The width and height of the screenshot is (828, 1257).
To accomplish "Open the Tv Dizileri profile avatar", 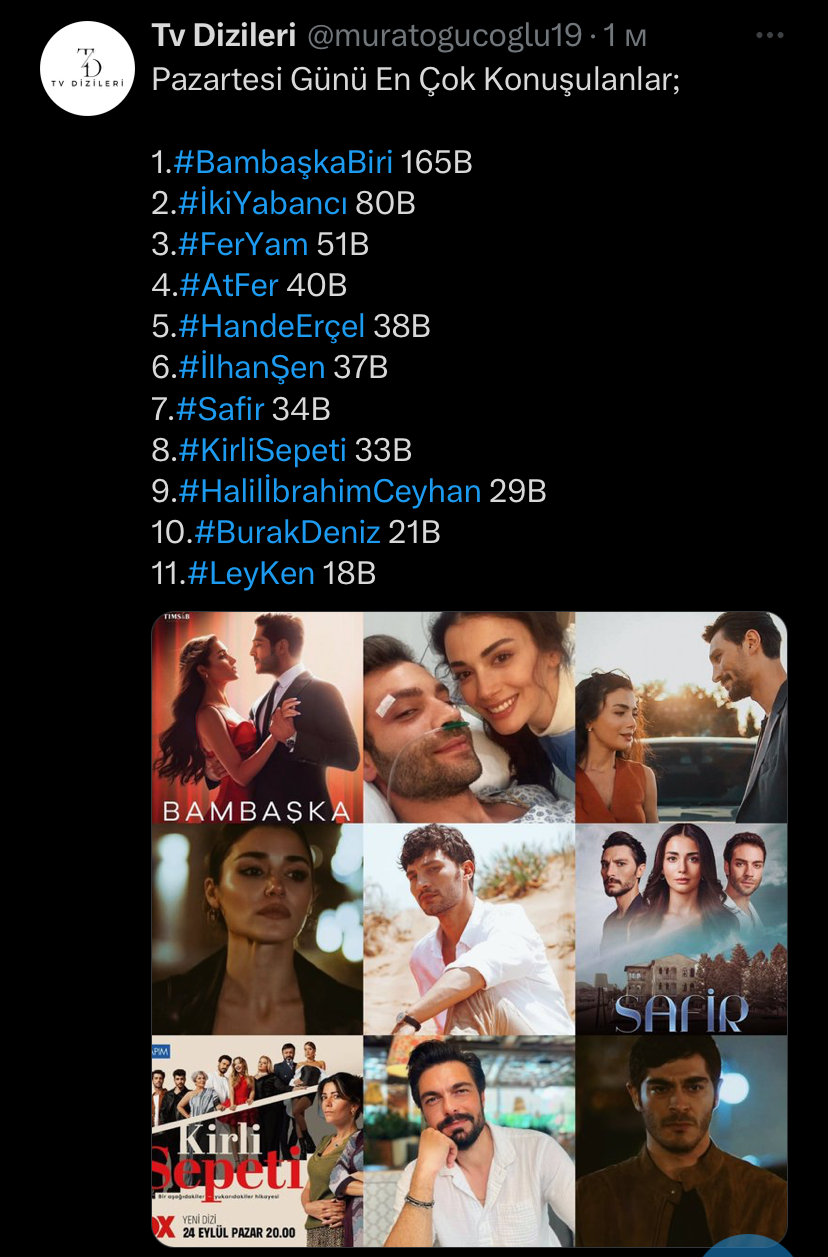I will pos(87,68).
